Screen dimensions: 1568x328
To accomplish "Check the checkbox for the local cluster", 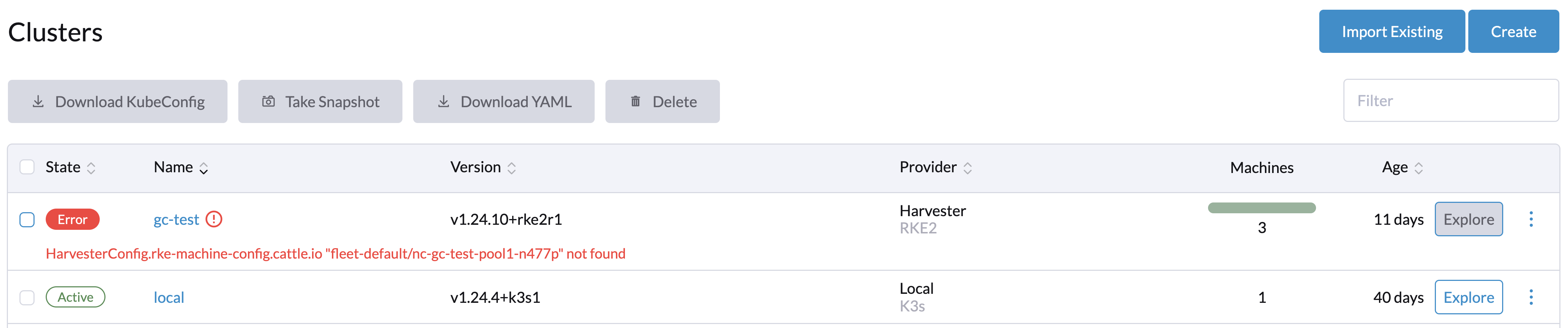I will click(27, 297).
